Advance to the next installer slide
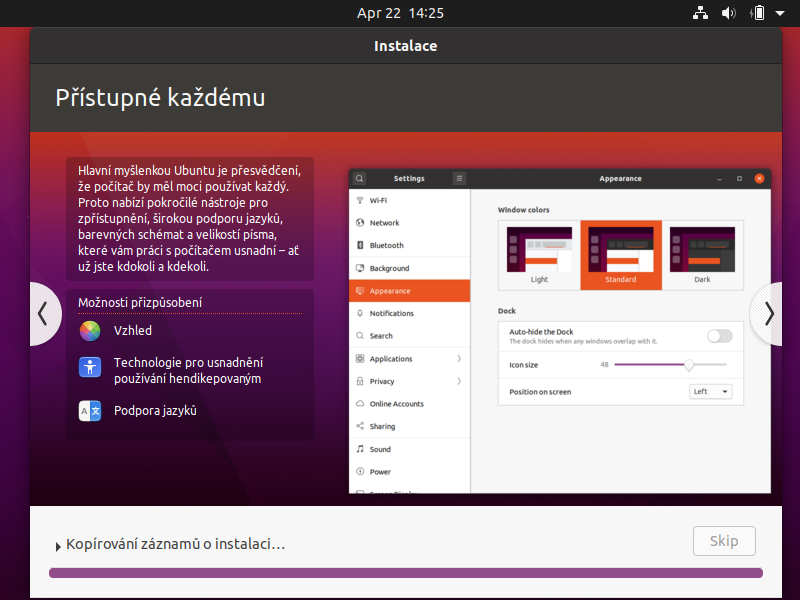The image size is (800, 600). 767,314
